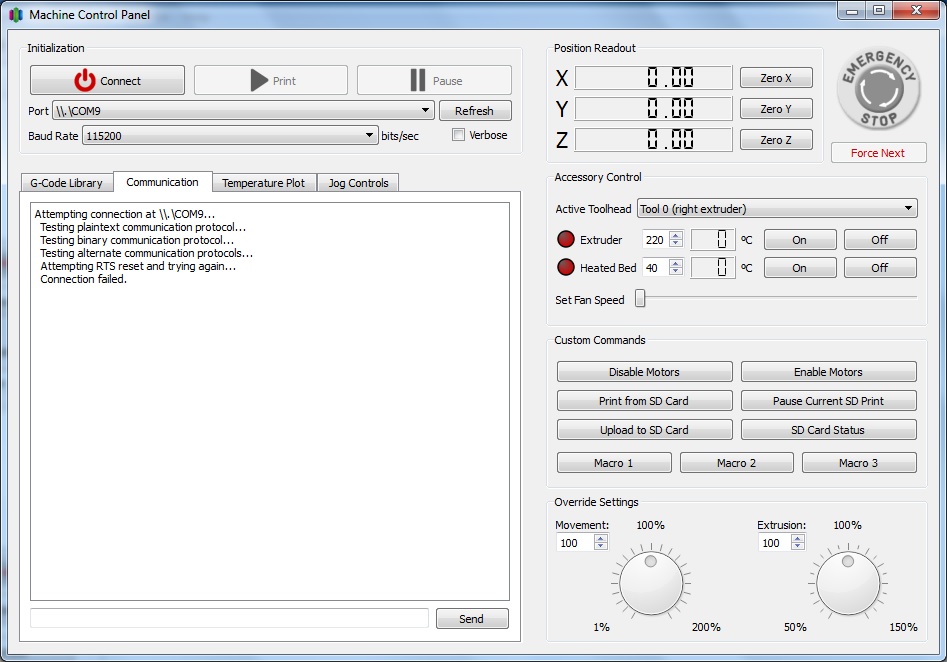Click the Set Fan Speed slider handle
The image size is (947, 662).
click(640, 298)
